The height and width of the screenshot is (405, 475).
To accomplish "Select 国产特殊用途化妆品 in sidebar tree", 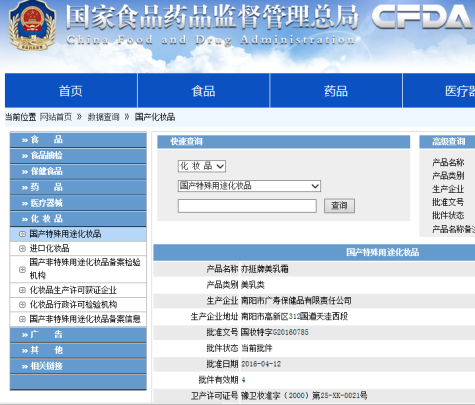I will (65, 234).
